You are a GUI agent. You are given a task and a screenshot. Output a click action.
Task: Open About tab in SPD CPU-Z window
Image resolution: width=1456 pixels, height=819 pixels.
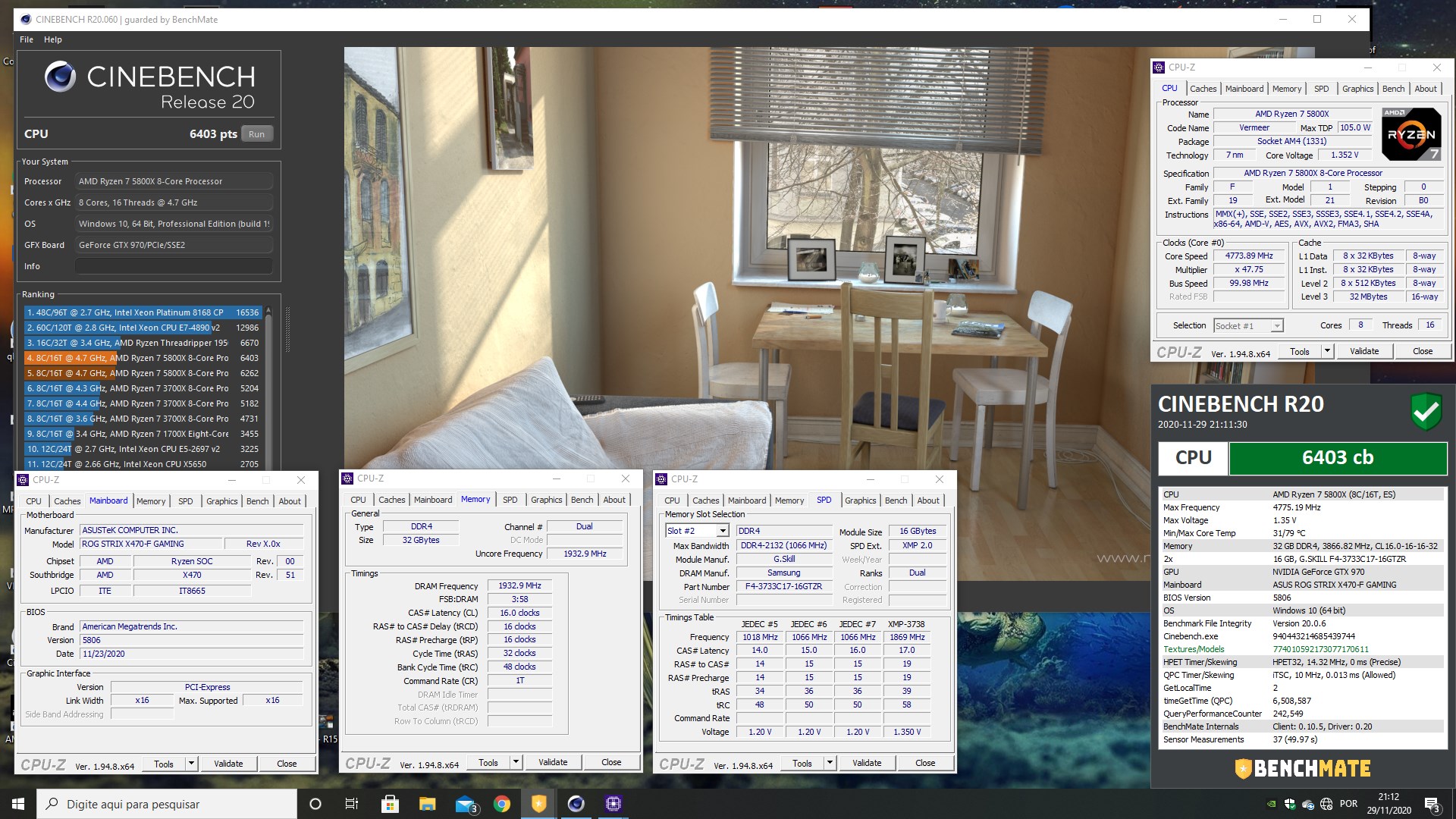pyautogui.click(x=928, y=500)
